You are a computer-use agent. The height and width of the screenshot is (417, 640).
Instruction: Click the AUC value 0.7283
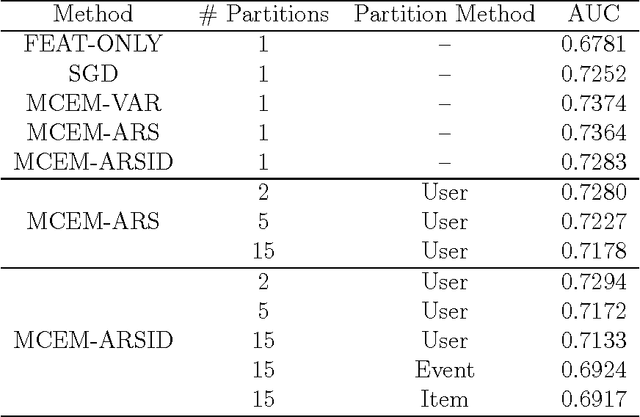tap(593, 162)
